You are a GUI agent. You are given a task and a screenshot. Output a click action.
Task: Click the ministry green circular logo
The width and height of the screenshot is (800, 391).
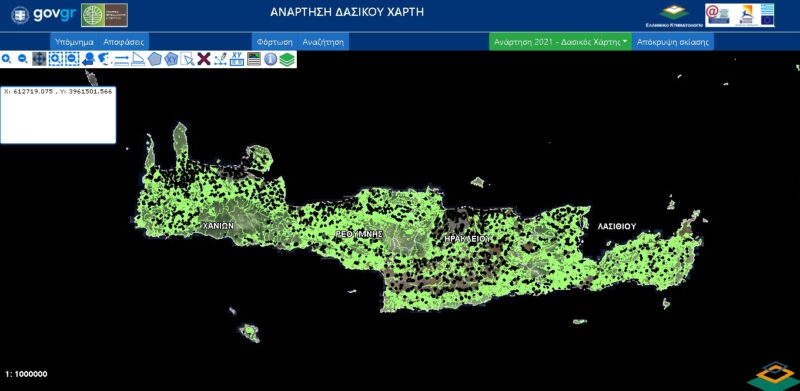tap(92, 15)
